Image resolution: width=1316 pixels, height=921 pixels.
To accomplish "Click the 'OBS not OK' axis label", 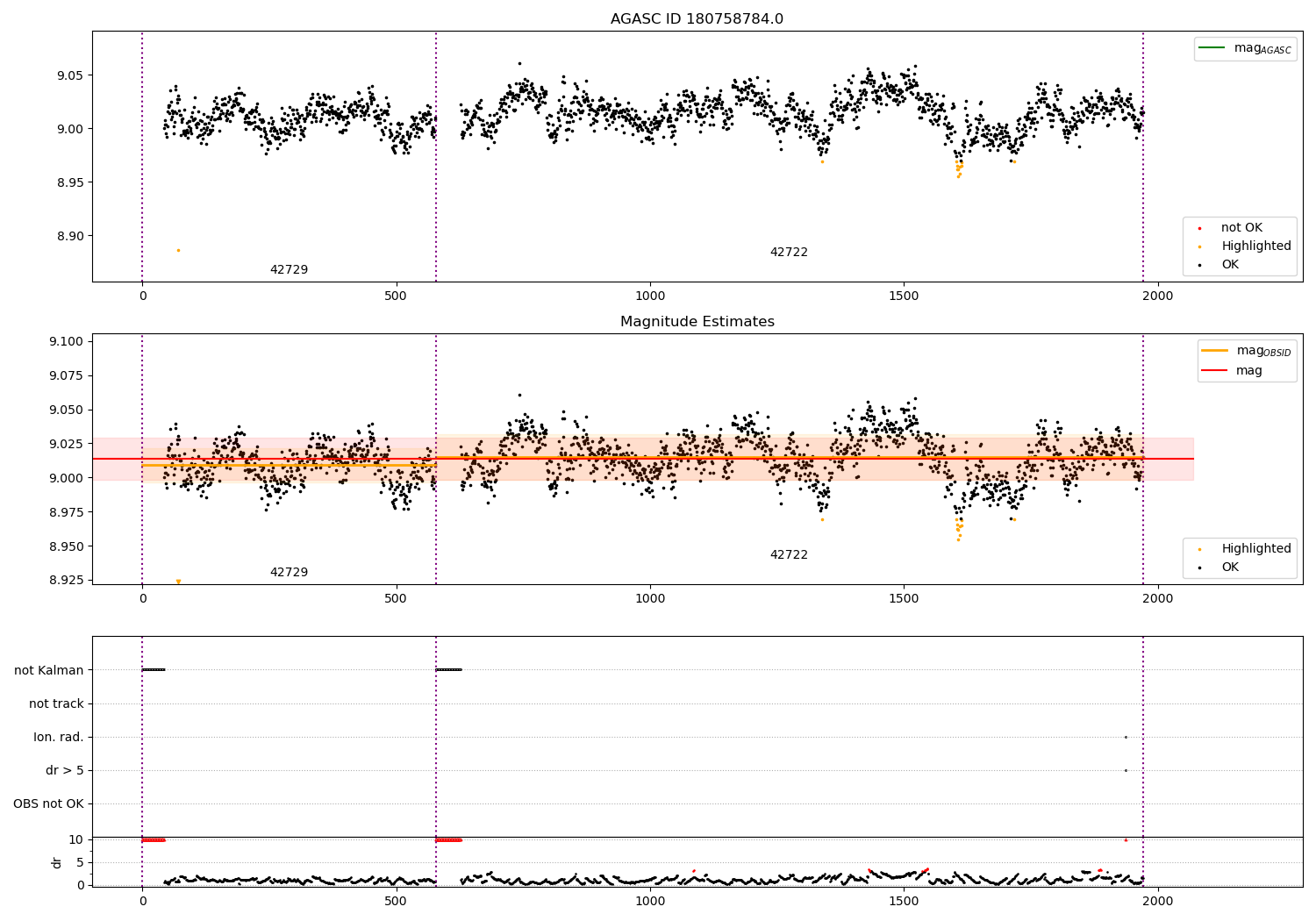I will 48,804.
